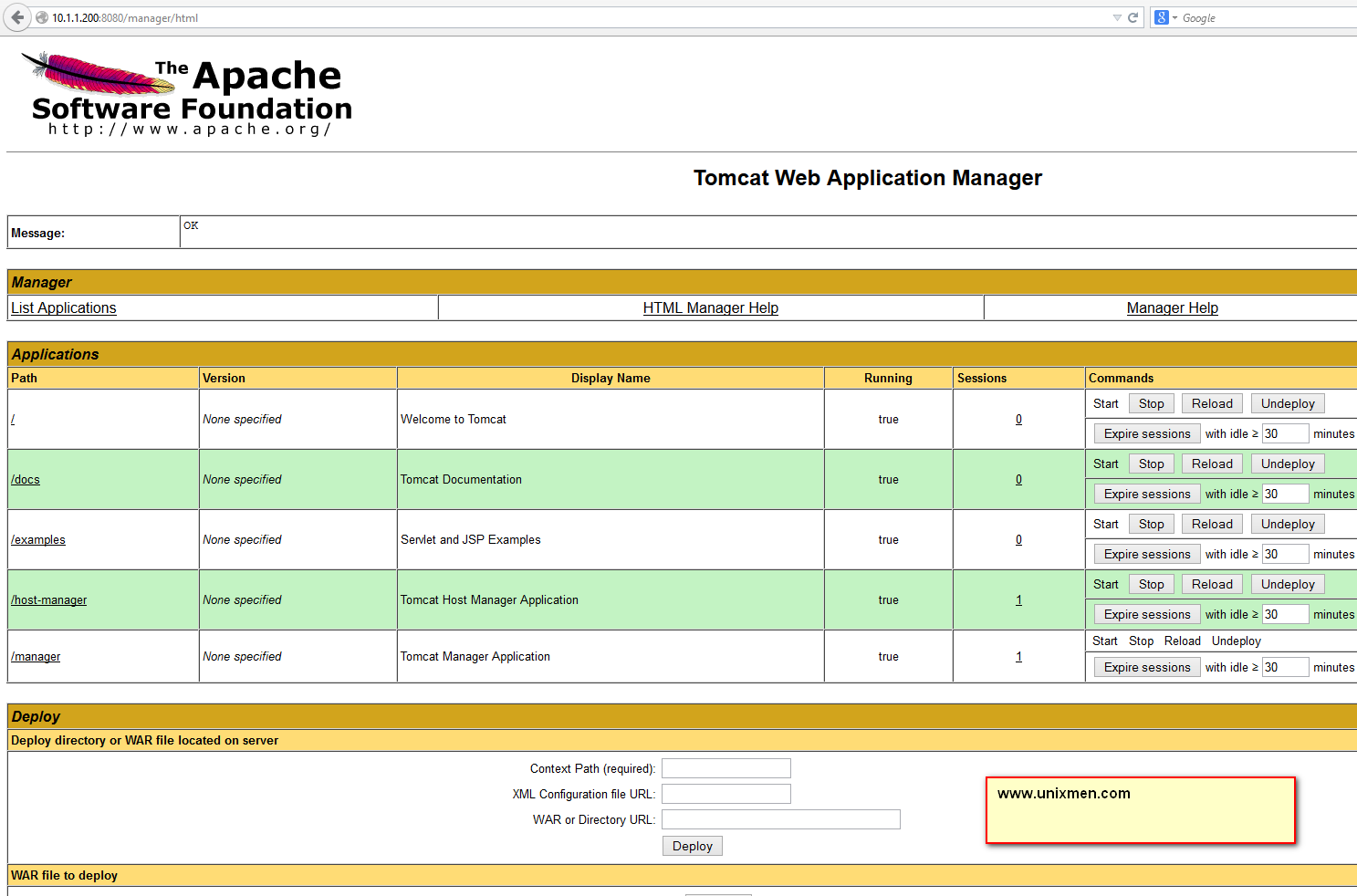
Task: Click the WAR or Directory URL field
Action: (x=781, y=819)
